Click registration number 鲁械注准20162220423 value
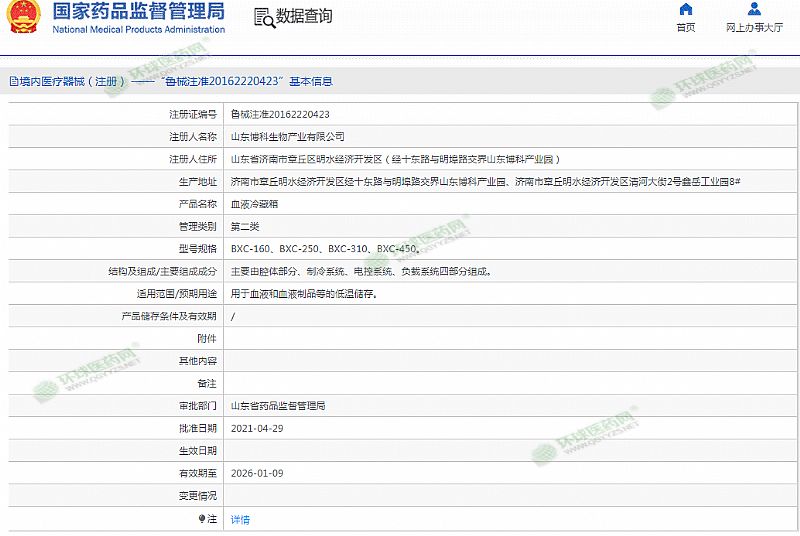Viewport: 800px width, 536px height. 280,114
